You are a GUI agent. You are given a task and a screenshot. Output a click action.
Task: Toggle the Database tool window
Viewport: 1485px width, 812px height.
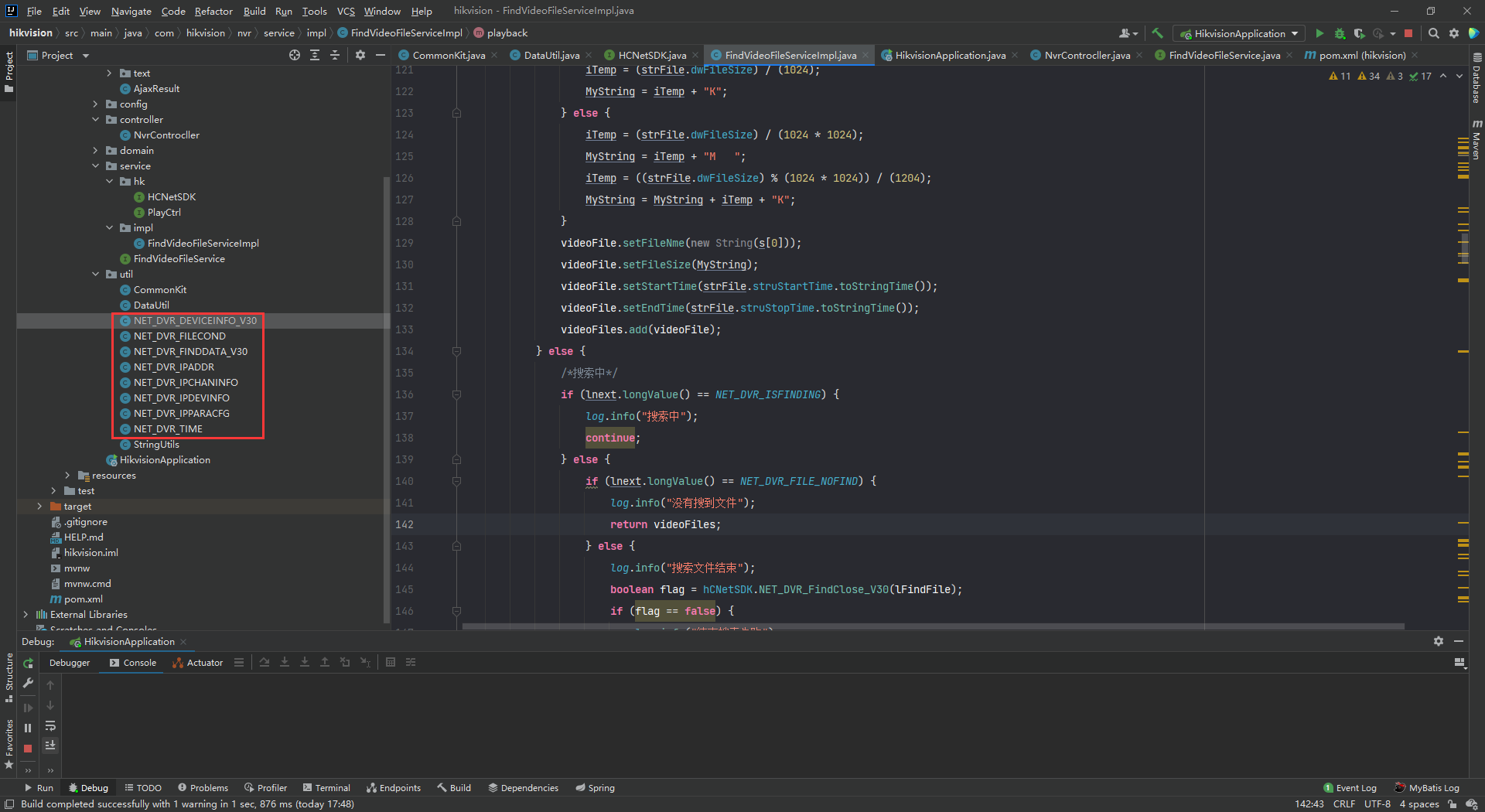pos(1476,79)
